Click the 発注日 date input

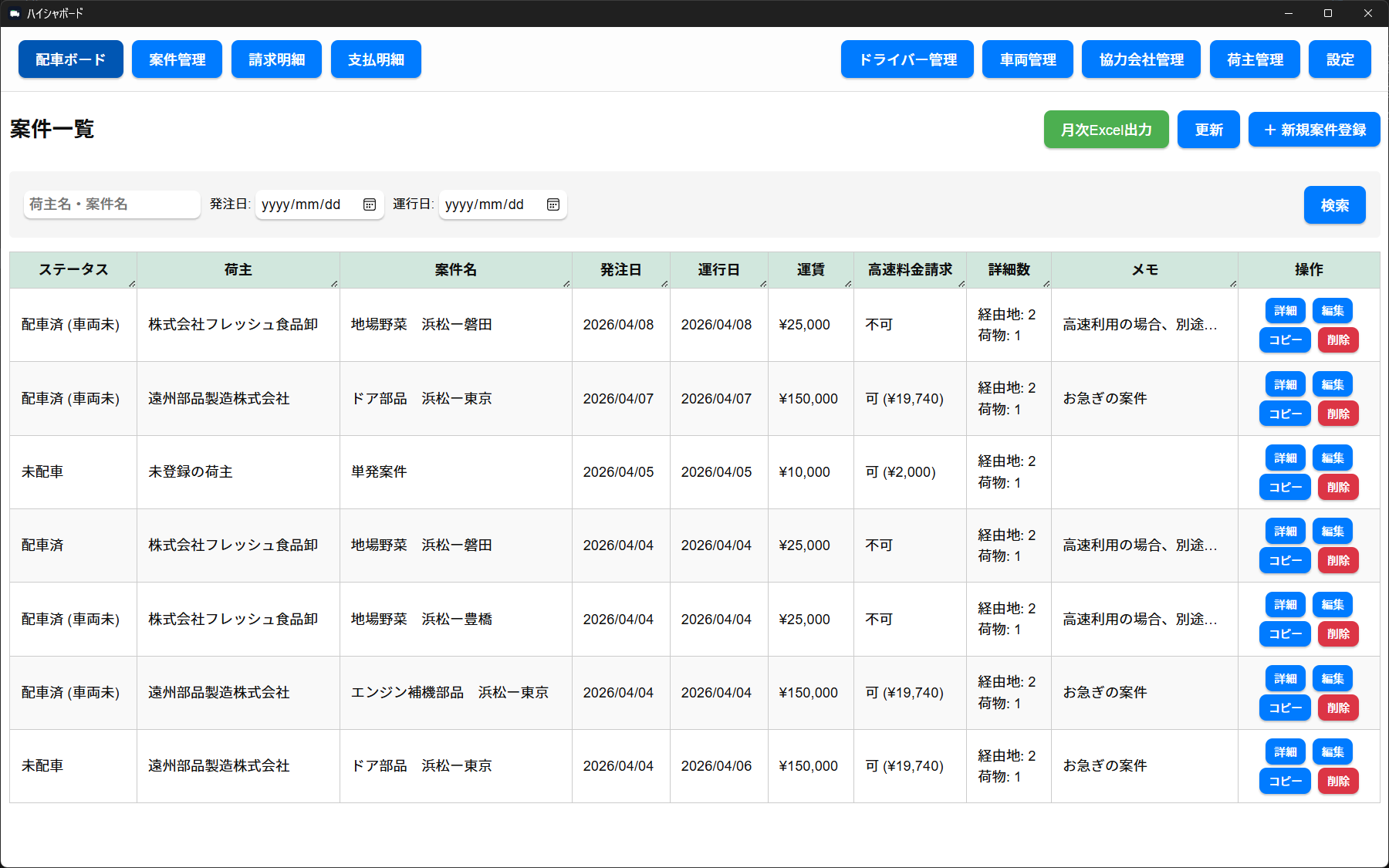coord(319,204)
